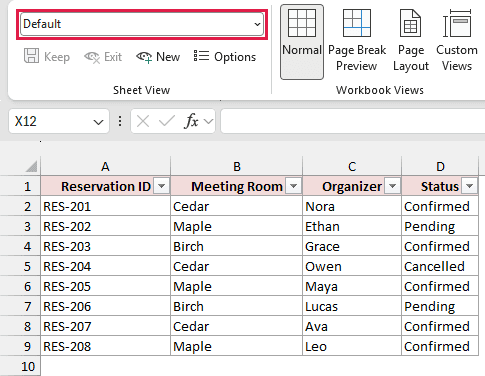The width and height of the screenshot is (485, 376).
Task: Select row 5 header
Action: coord(20,266)
